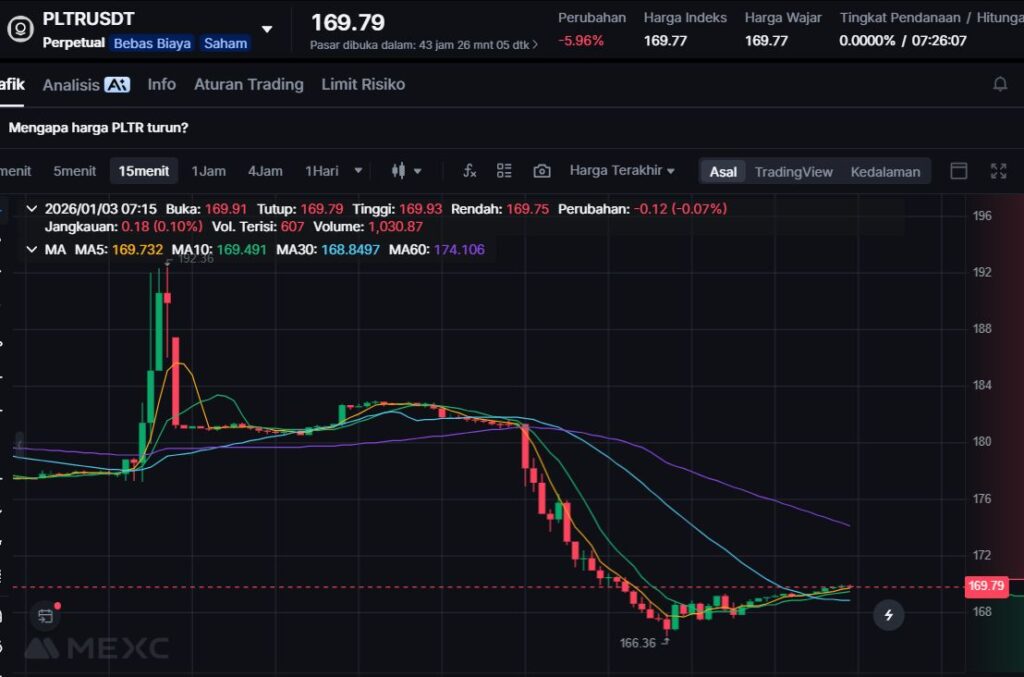This screenshot has height=677, width=1024.
Task: Click the calendar icon at chart bottom-left
Action: coord(45,615)
